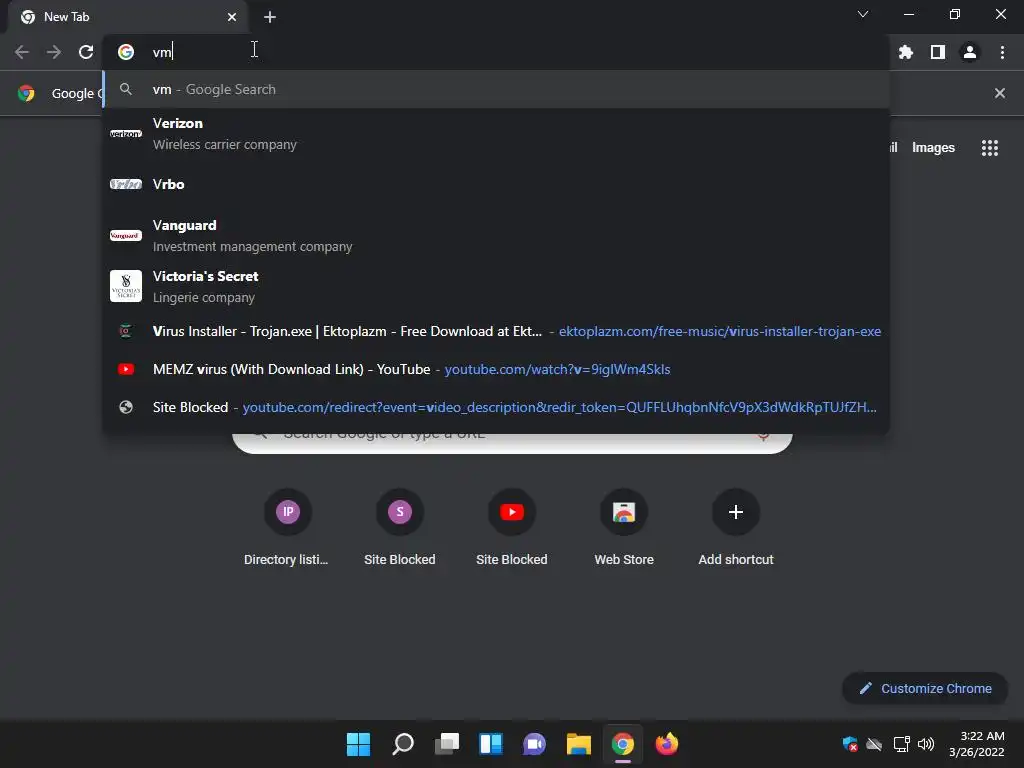The width and height of the screenshot is (1024, 768).
Task: Choose the Vrbo suggestion
Action: [x=496, y=184]
